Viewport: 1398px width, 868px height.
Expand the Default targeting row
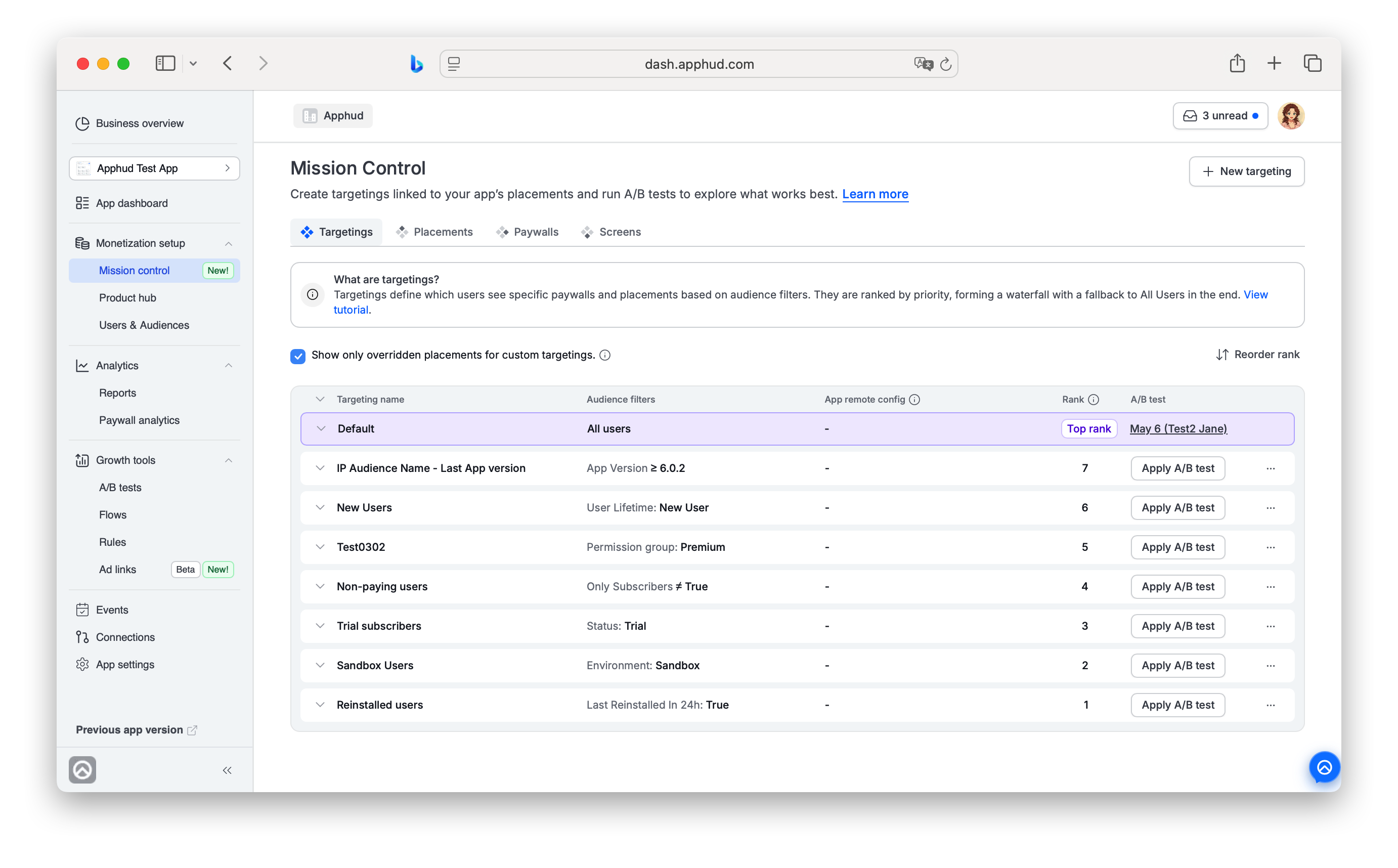point(321,429)
